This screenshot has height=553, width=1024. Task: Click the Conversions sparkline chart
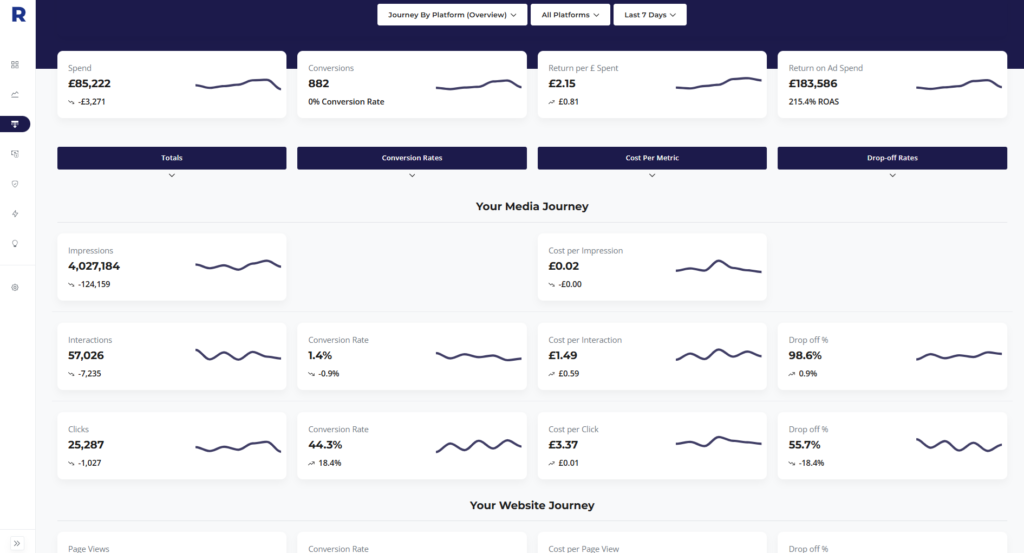tap(479, 84)
